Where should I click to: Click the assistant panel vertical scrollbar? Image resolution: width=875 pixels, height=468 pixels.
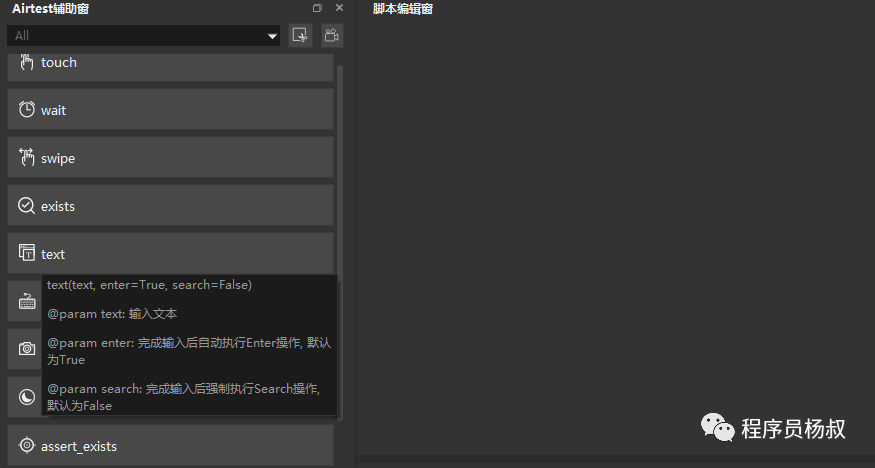(340, 243)
